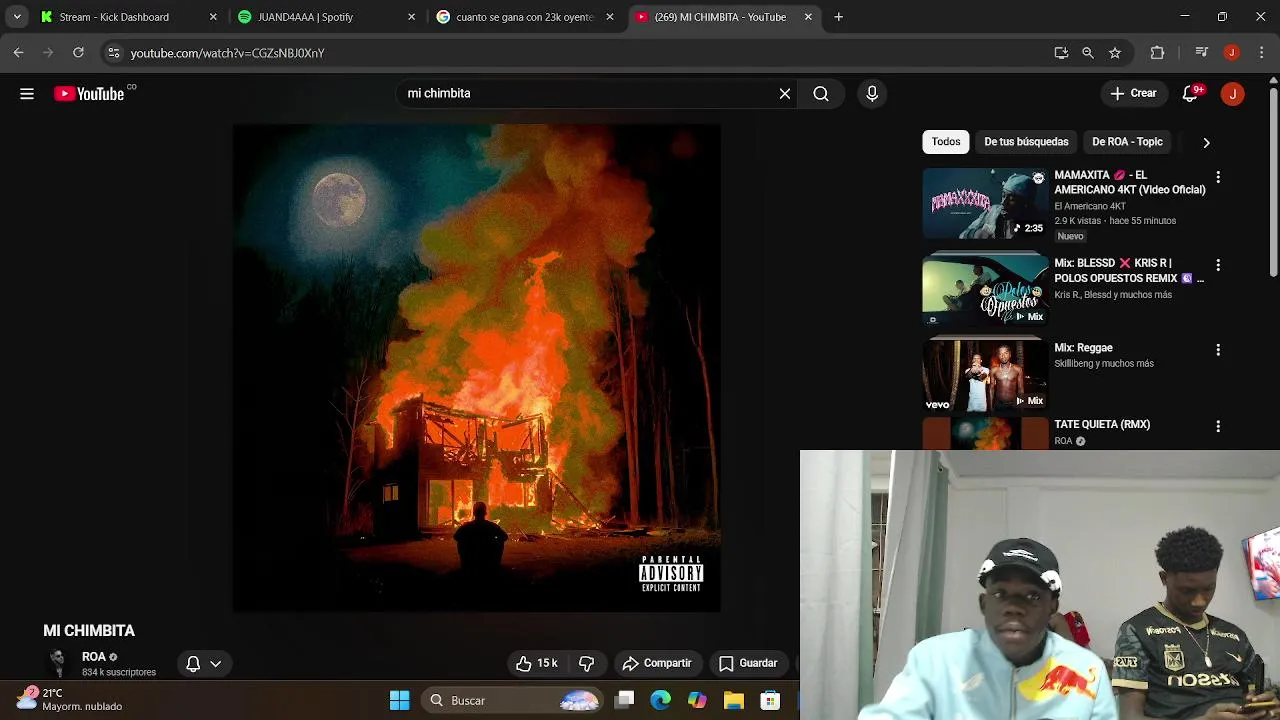This screenshot has width=1280, height=720.
Task: Like the video with 15 k thumbs up
Action: click(537, 663)
